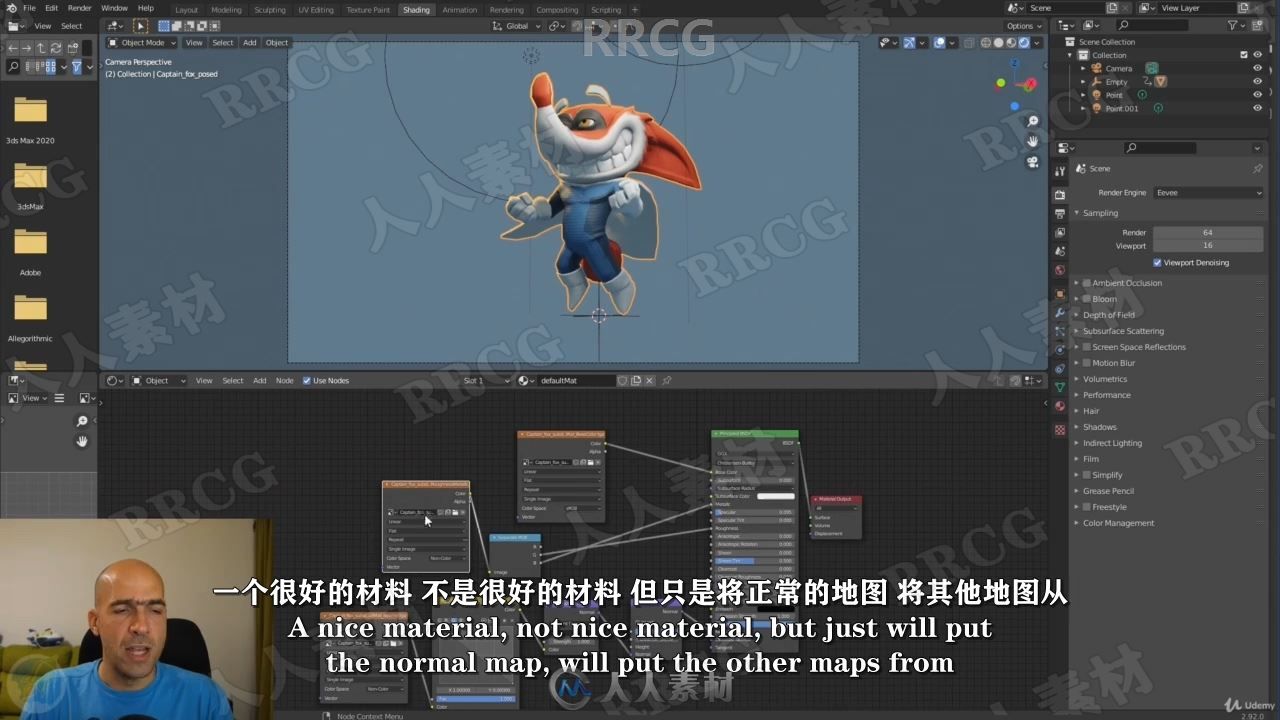The height and width of the screenshot is (720, 1280).
Task: Click the file browser parent directory arrow
Action: 41,47
